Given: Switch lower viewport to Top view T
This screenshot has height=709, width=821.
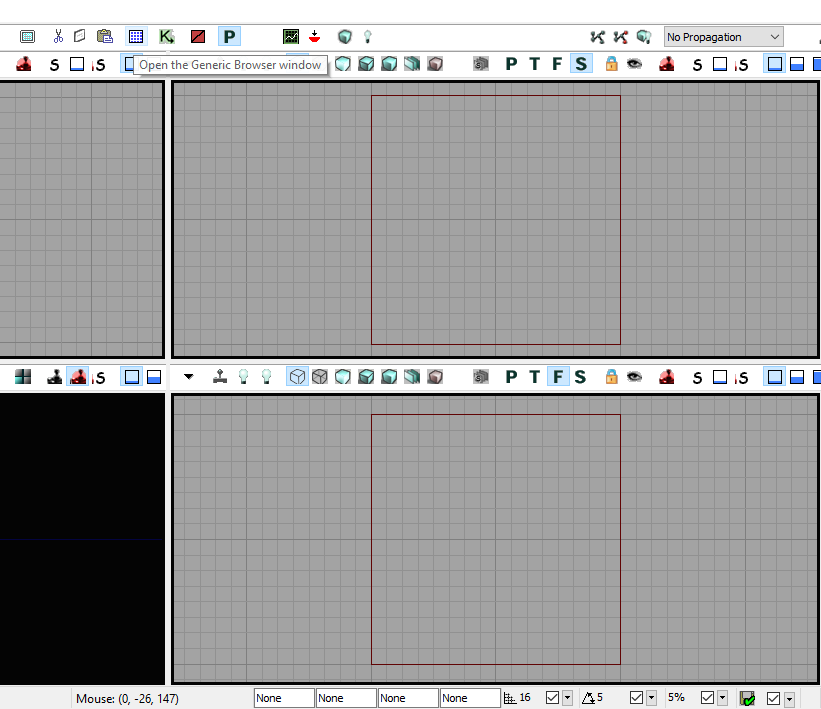Looking at the screenshot, I should click(x=534, y=377).
